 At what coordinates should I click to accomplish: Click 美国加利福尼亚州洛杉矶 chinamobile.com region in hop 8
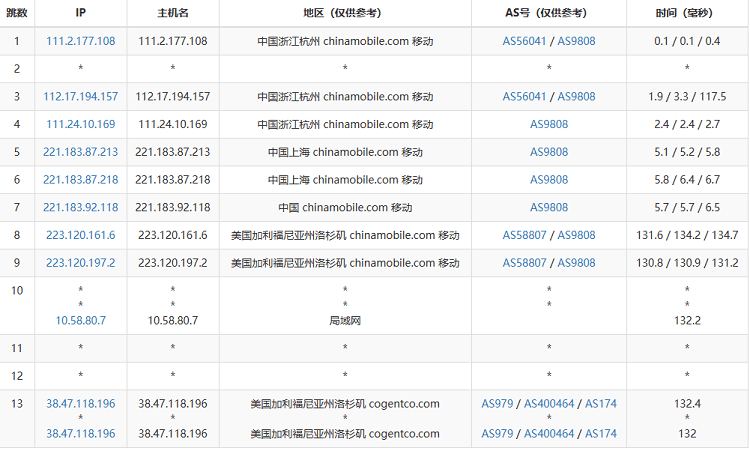345,236
